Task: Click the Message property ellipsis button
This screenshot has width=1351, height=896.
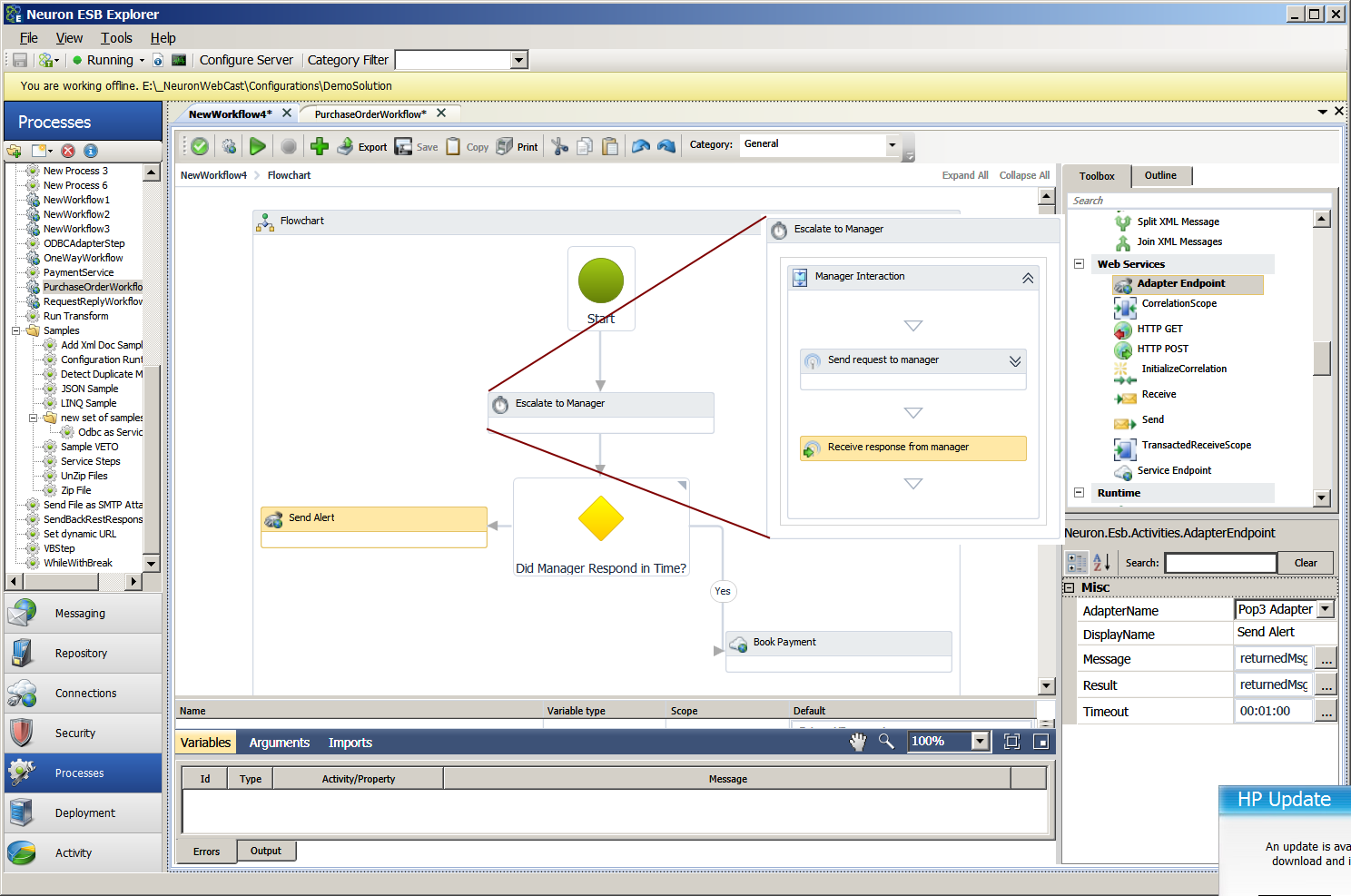Action: (1326, 659)
